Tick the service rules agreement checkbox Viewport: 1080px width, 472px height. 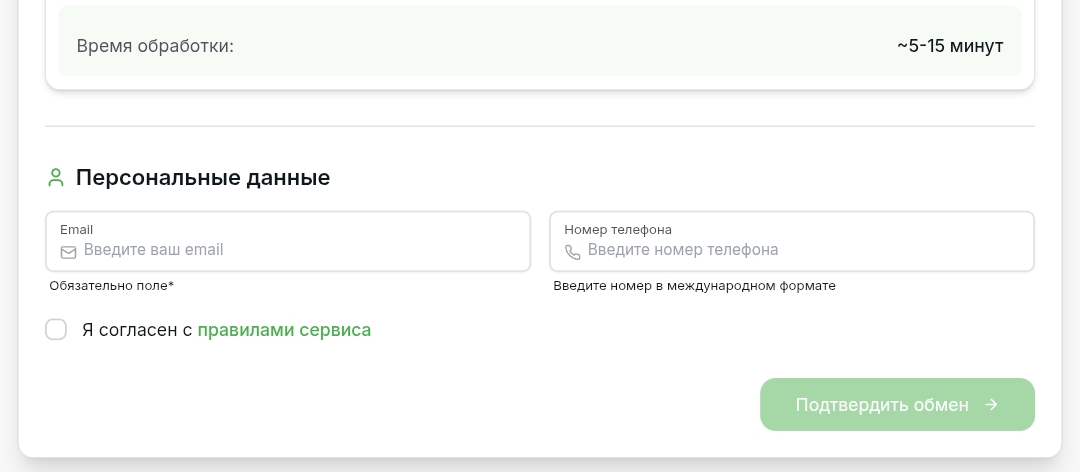coord(56,330)
